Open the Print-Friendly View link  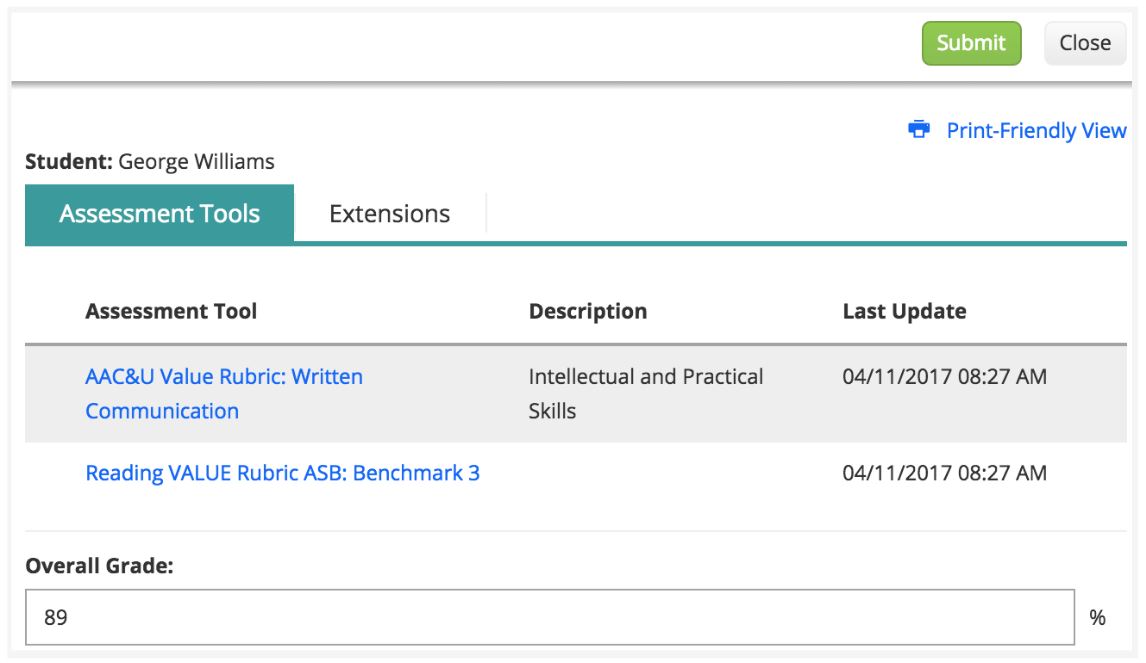pyautogui.click(x=1036, y=131)
